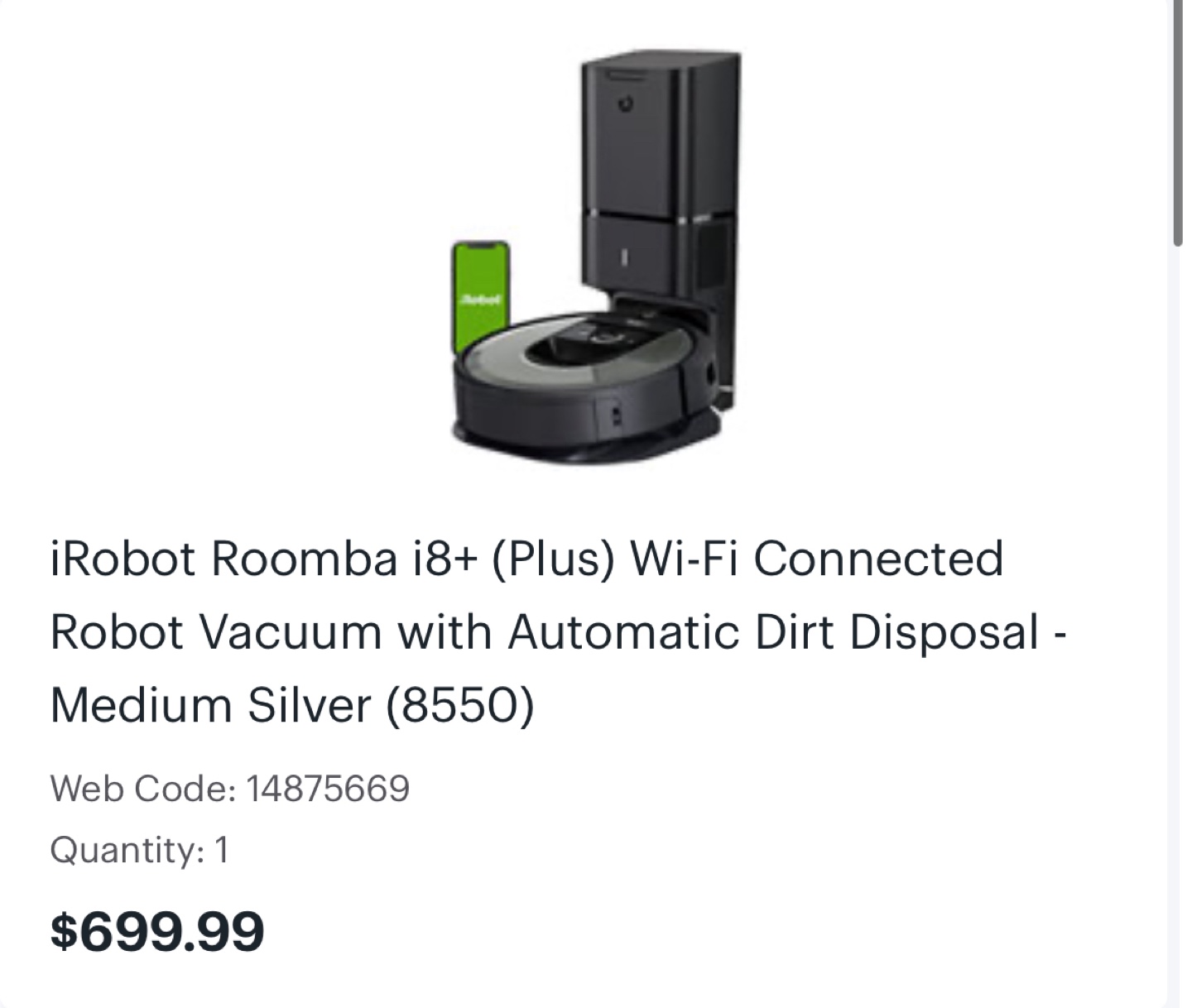Click the vertical scrollbar thumb
The height and width of the screenshot is (1008, 1192).
tap(1177, 124)
